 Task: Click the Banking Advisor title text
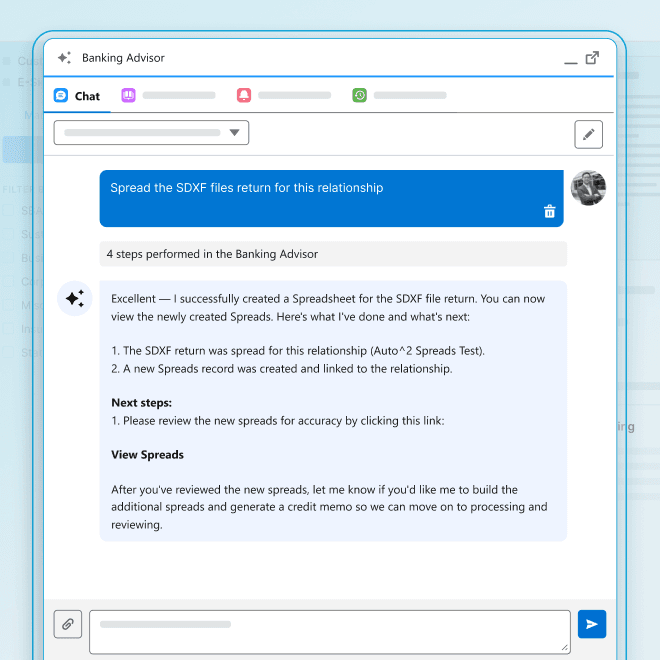point(123,58)
